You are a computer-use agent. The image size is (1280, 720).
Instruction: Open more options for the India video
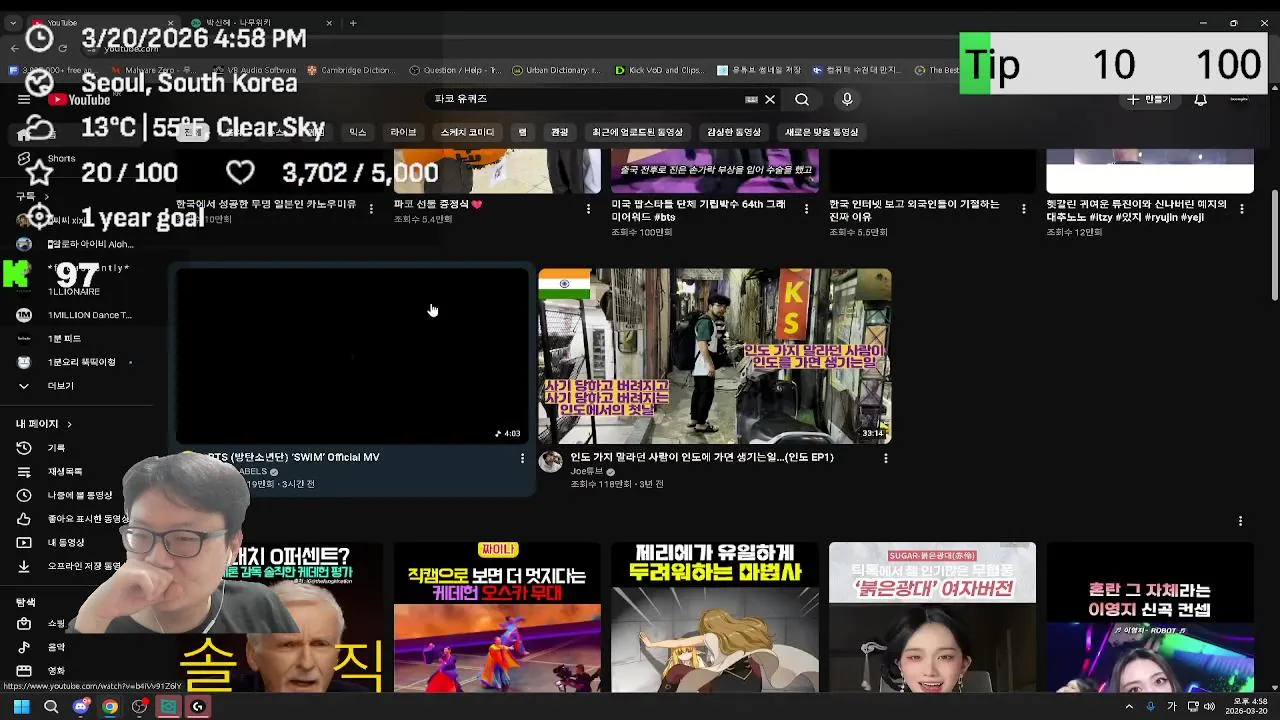[x=885, y=458]
